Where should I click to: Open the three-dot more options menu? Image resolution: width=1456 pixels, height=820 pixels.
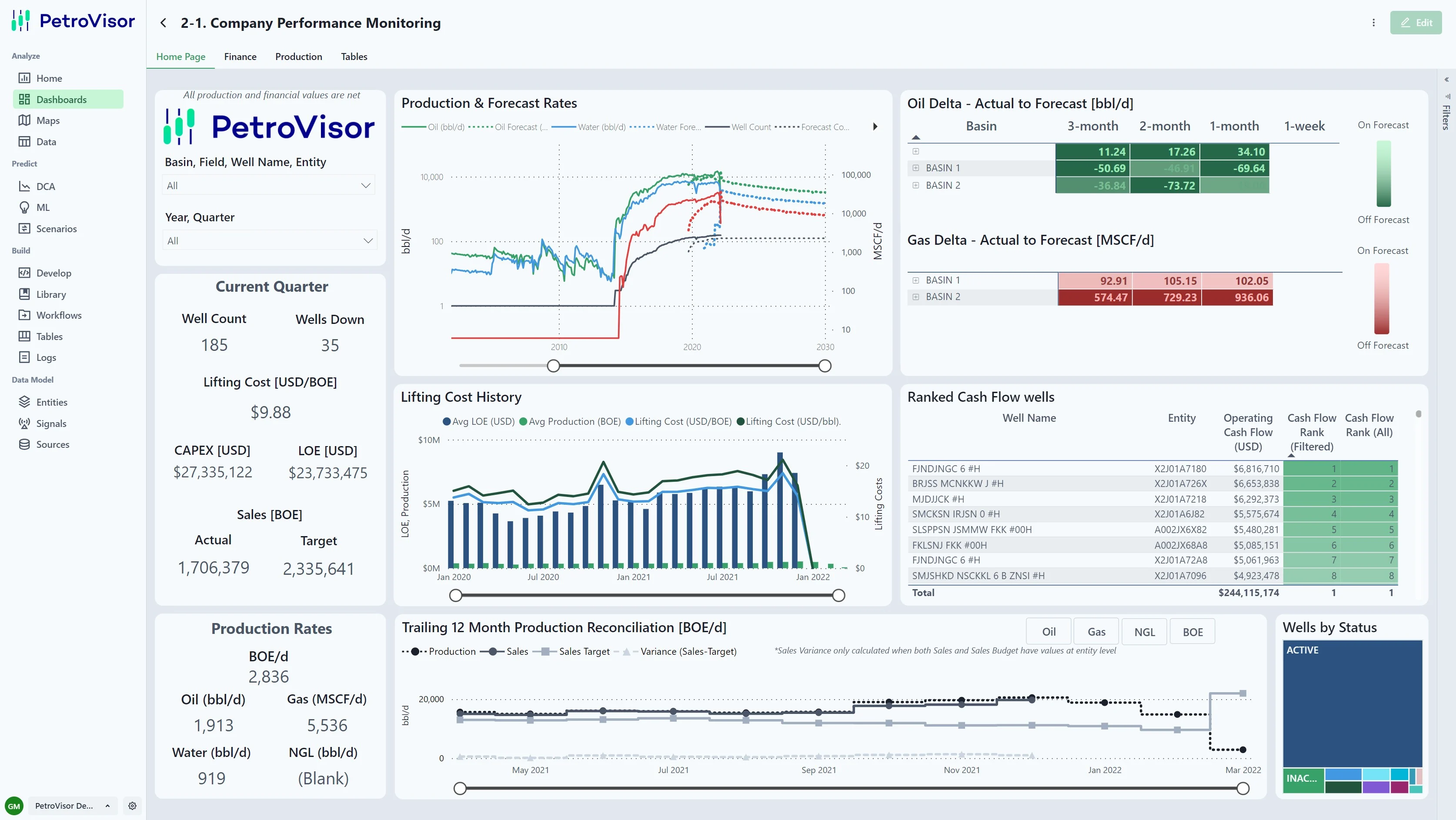pos(1373,23)
